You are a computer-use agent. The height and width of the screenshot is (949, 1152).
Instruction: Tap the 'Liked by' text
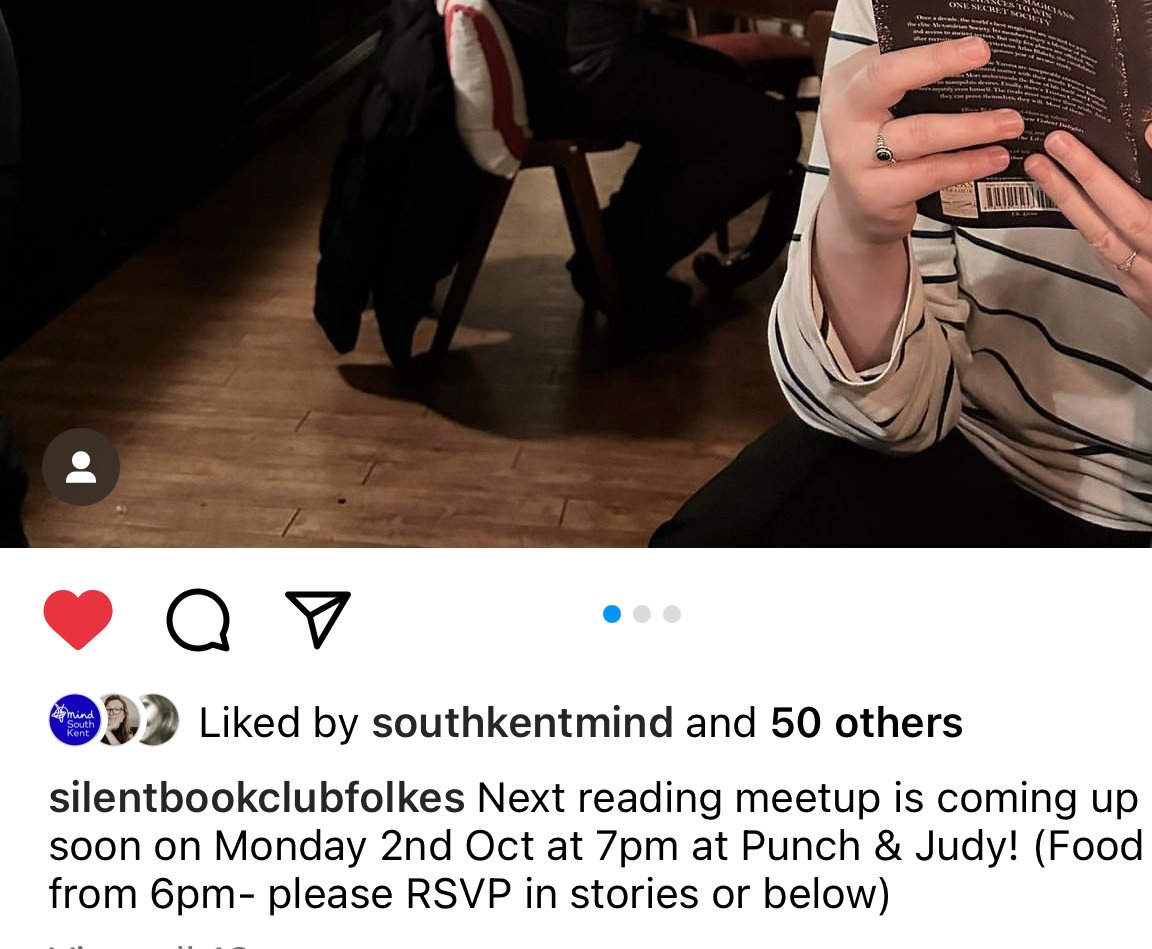(x=278, y=723)
